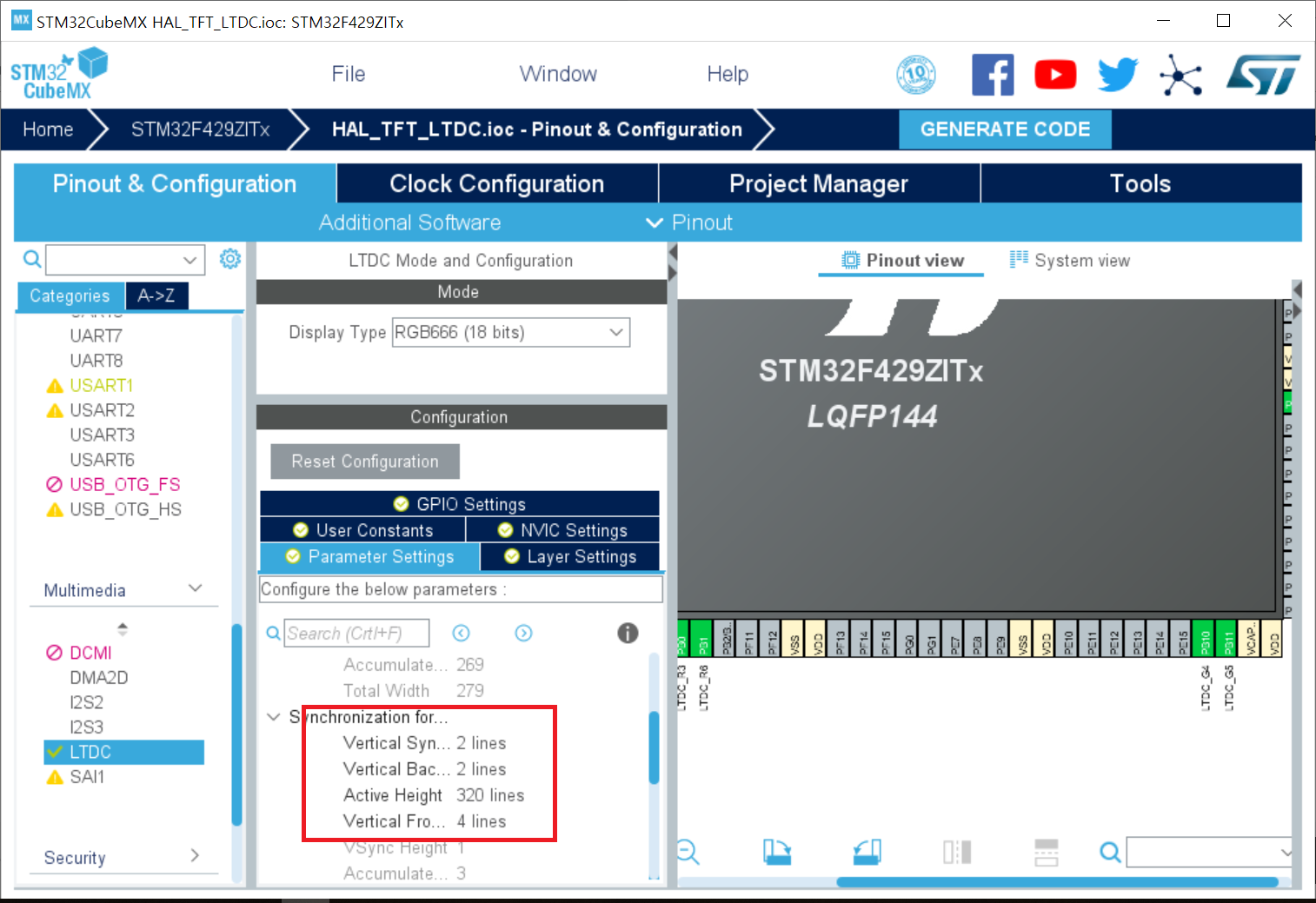
Task: Click the peripheral search magnifier icon
Action: pos(32,259)
